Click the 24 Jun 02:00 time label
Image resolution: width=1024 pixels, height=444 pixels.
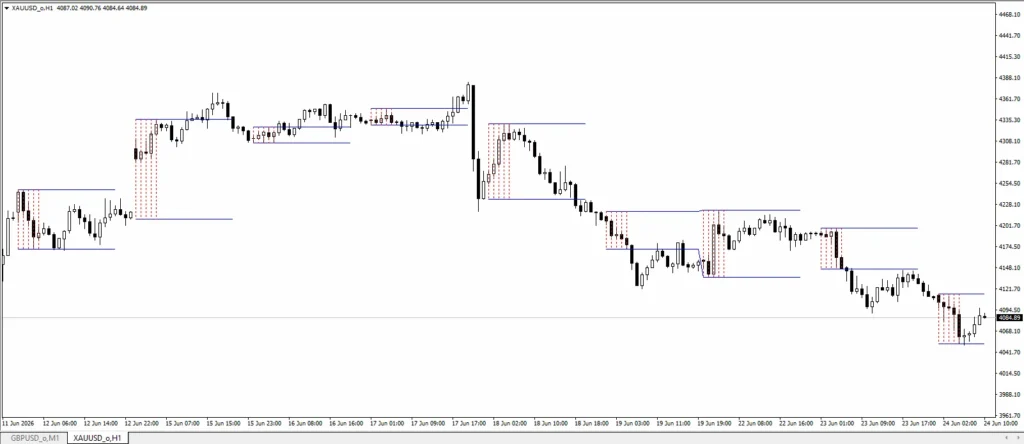click(961, 423)
